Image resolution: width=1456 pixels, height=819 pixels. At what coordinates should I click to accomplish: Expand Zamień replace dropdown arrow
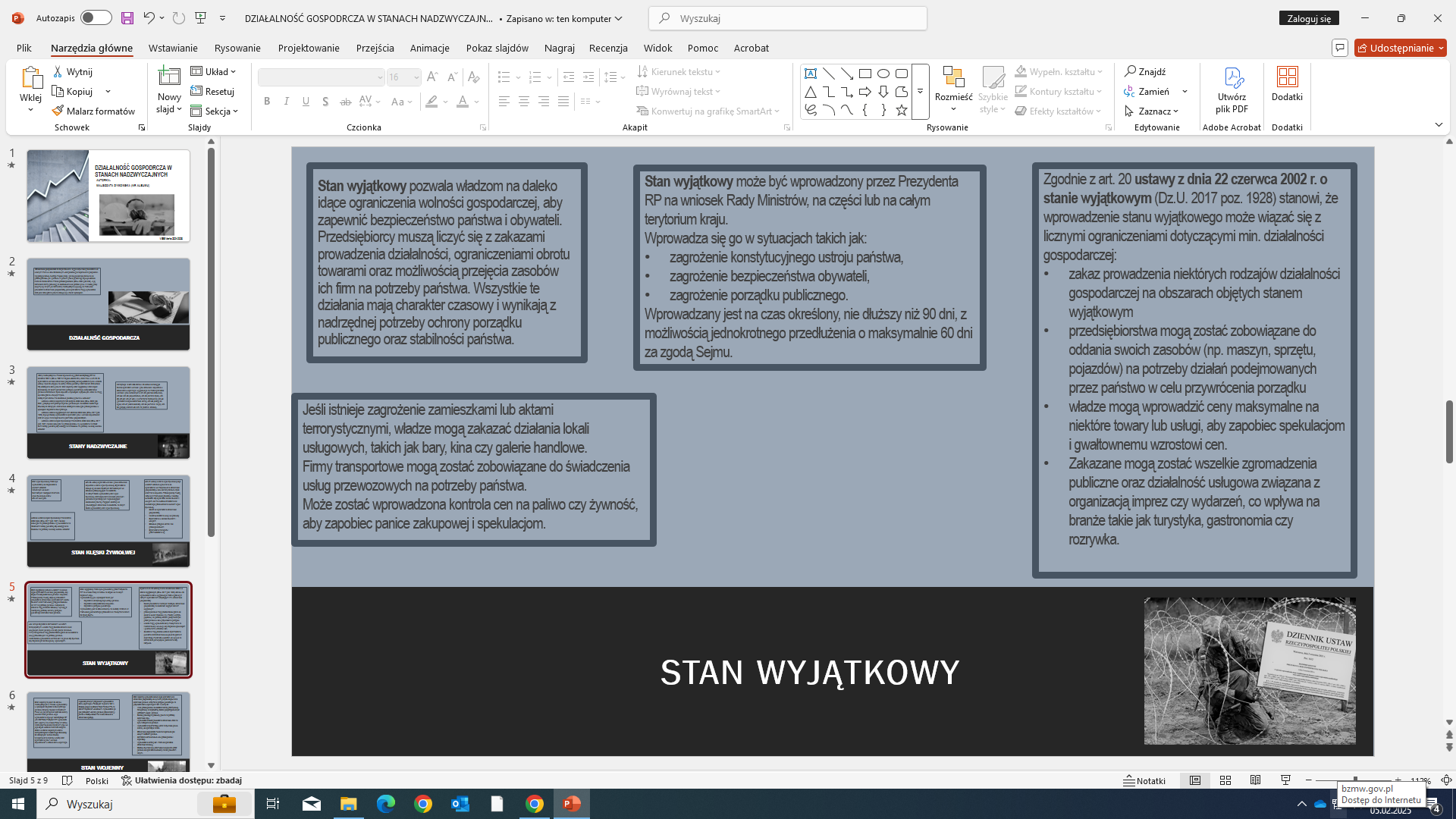click(x=1185, y=92)
